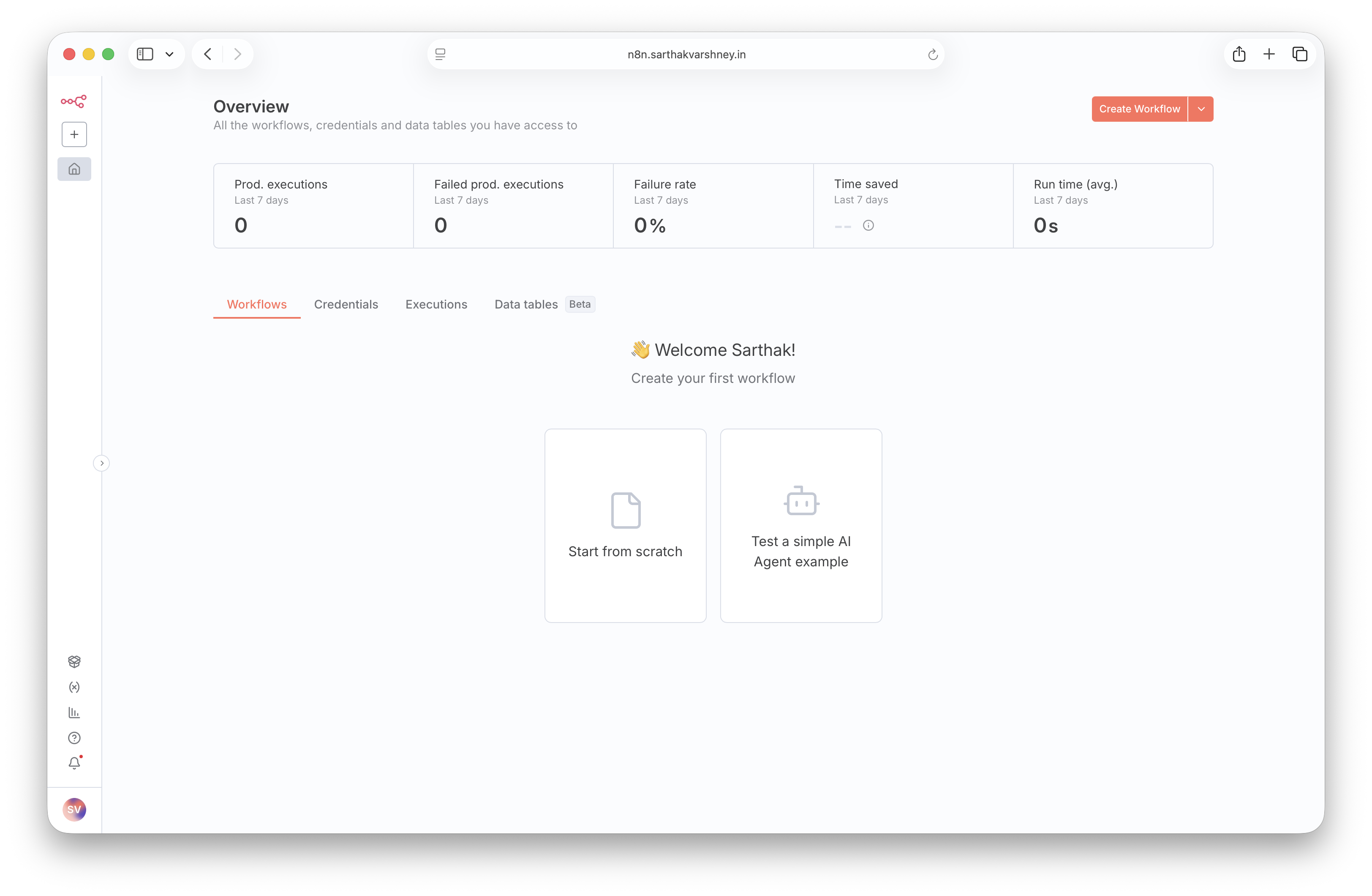Open the Safari sidebar options chevron
This screenshot has height=896, width=1372.
(169, 54)
